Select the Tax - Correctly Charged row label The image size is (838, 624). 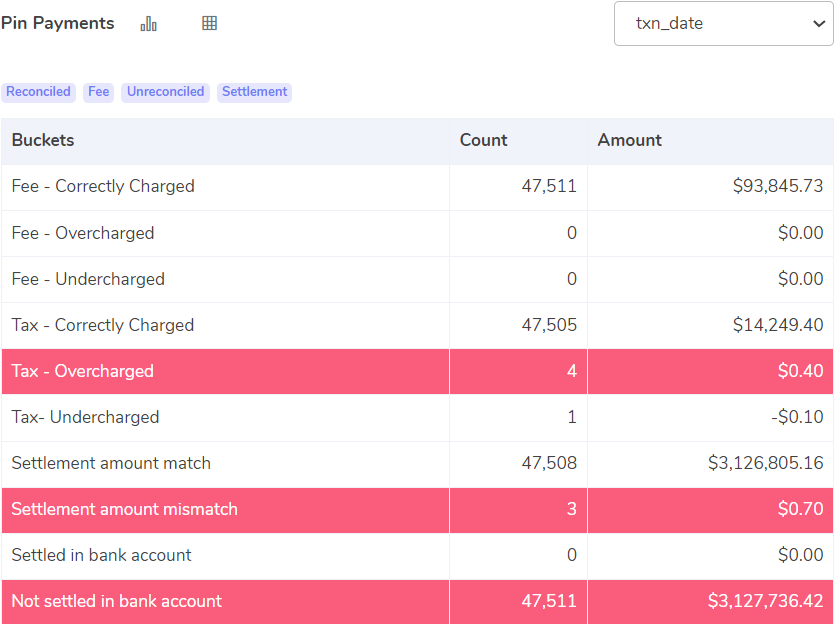[103, 325]
